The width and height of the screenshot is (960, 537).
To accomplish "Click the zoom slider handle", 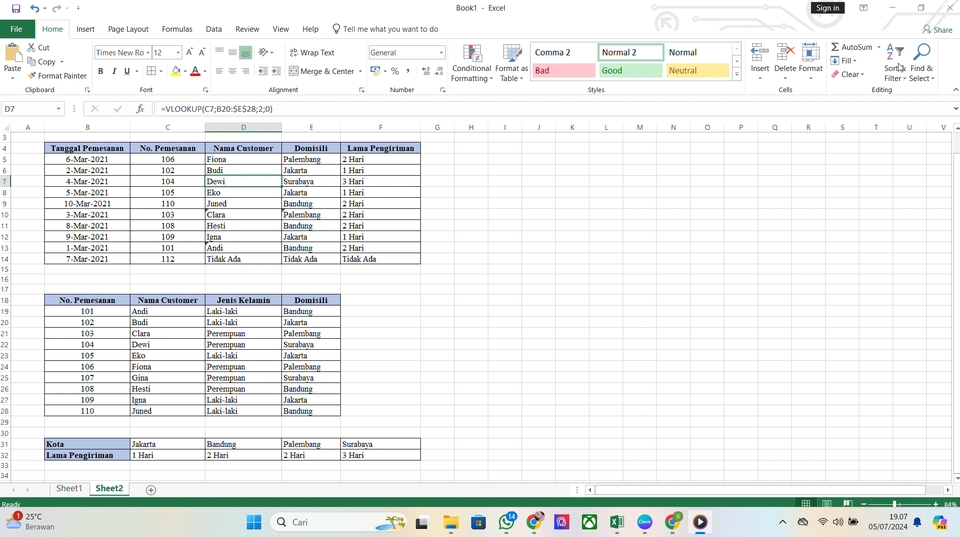I will point(894,504).
